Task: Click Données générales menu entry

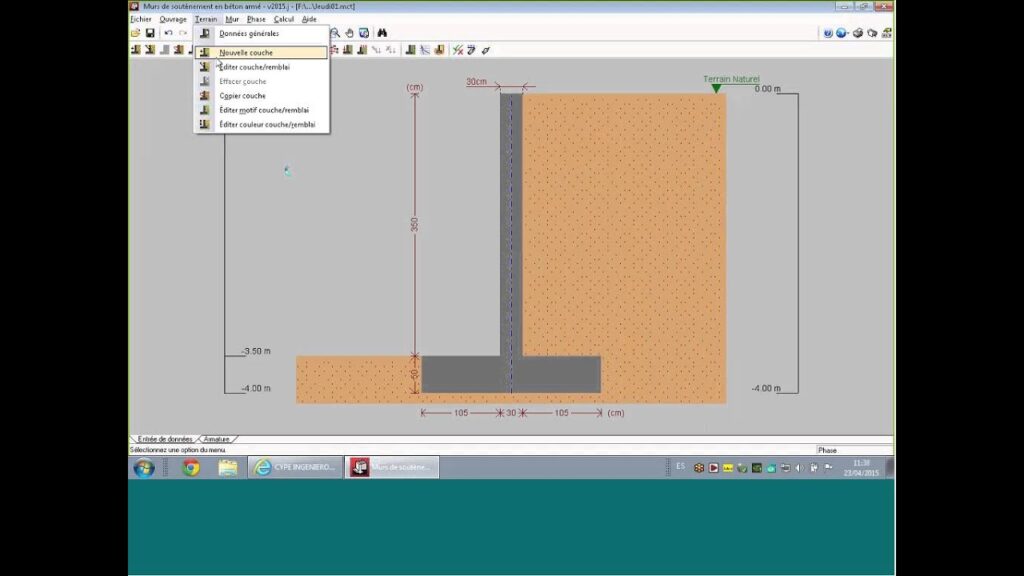Action: pos(249,34)
